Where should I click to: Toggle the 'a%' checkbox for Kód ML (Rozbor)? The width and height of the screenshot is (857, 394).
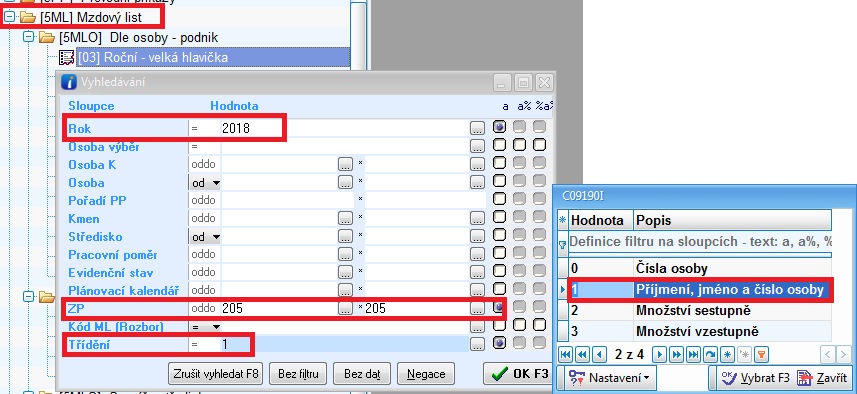click(519, 325)
